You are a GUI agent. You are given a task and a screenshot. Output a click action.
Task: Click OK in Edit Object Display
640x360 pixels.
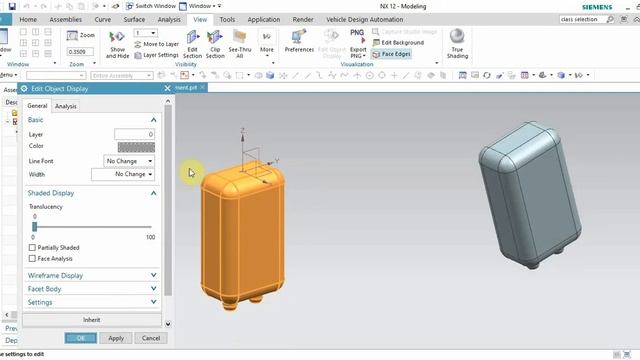(80, 338)
